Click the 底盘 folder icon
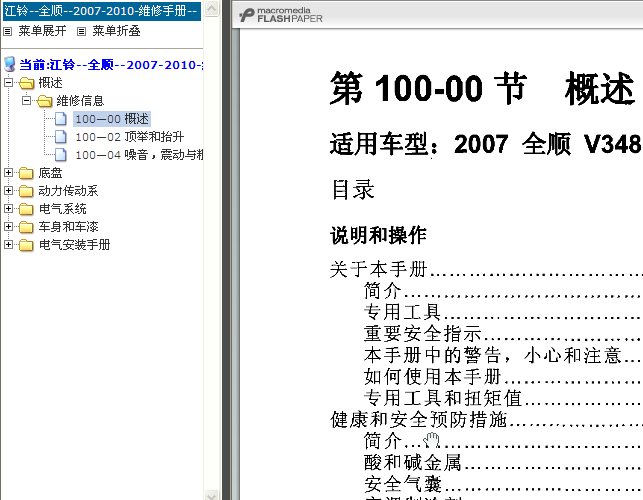The height and width of the screenshot is (500, 643). coord(26,173)
